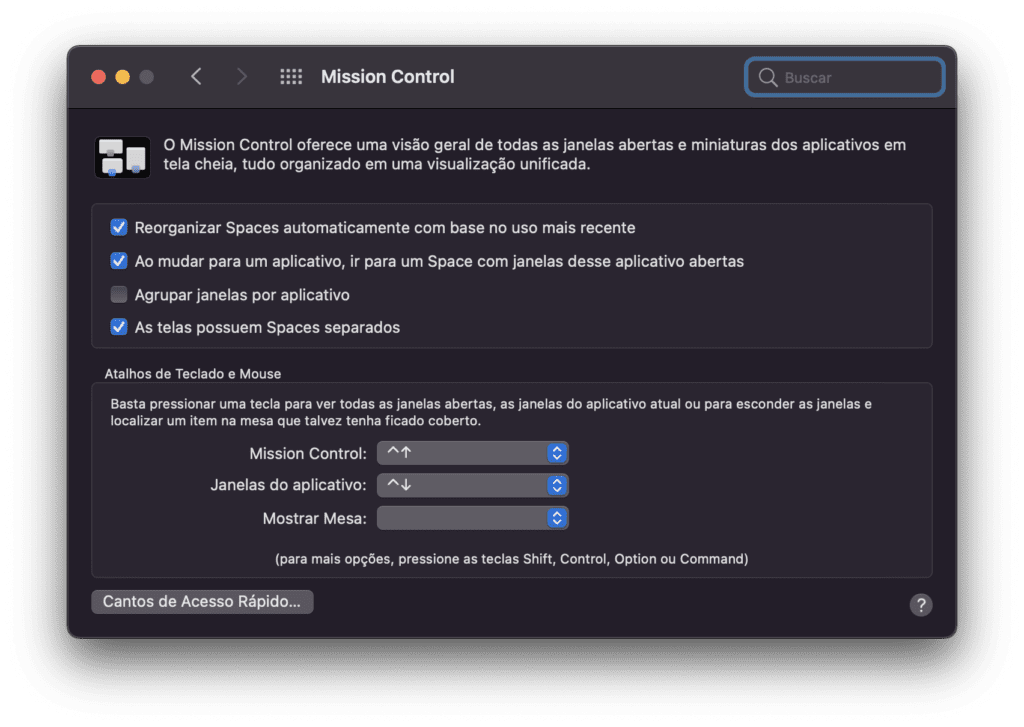Viewport: 1024px width, 727px height.
Task: Click the magnifying glass search icon
Action: [x=768, y=77]
